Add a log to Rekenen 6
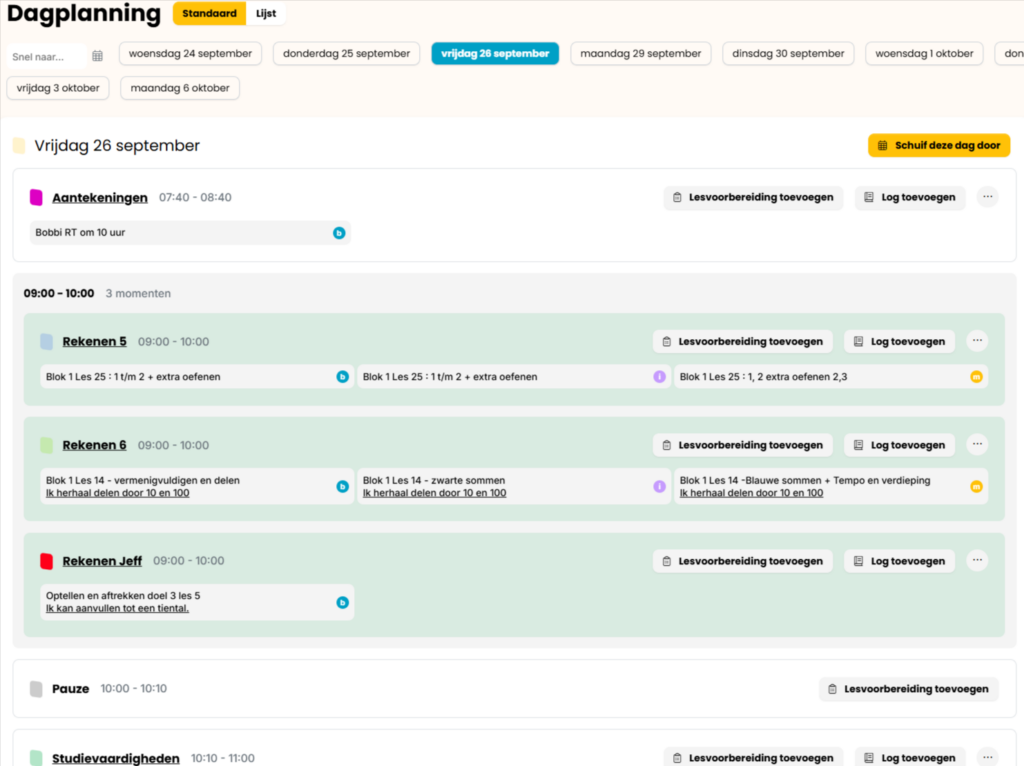The height and width of the screenshot is (766, 1024). 899,445
